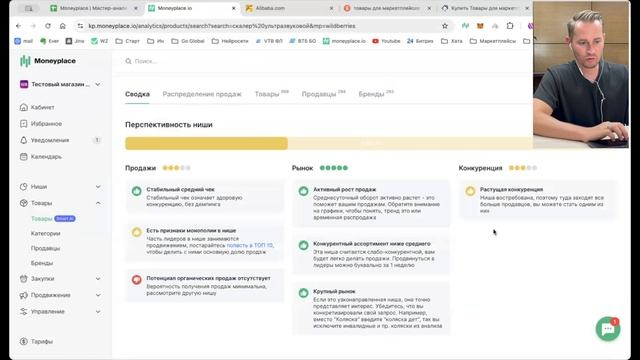Open Календарь in the sidebar
The width and height of the screenshot is (640, 360).
coord(46,157)
